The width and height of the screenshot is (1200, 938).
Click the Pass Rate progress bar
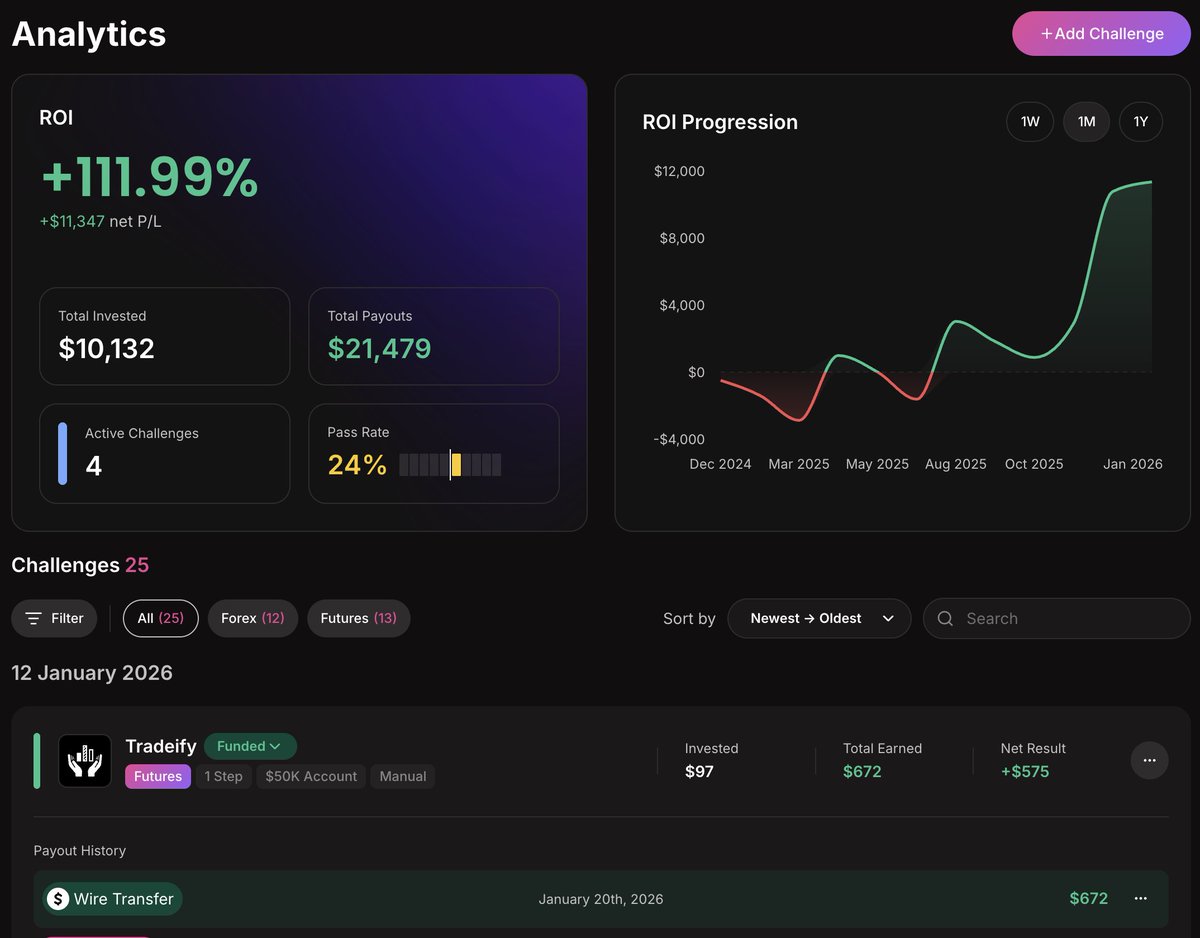(x=449, y=464)
